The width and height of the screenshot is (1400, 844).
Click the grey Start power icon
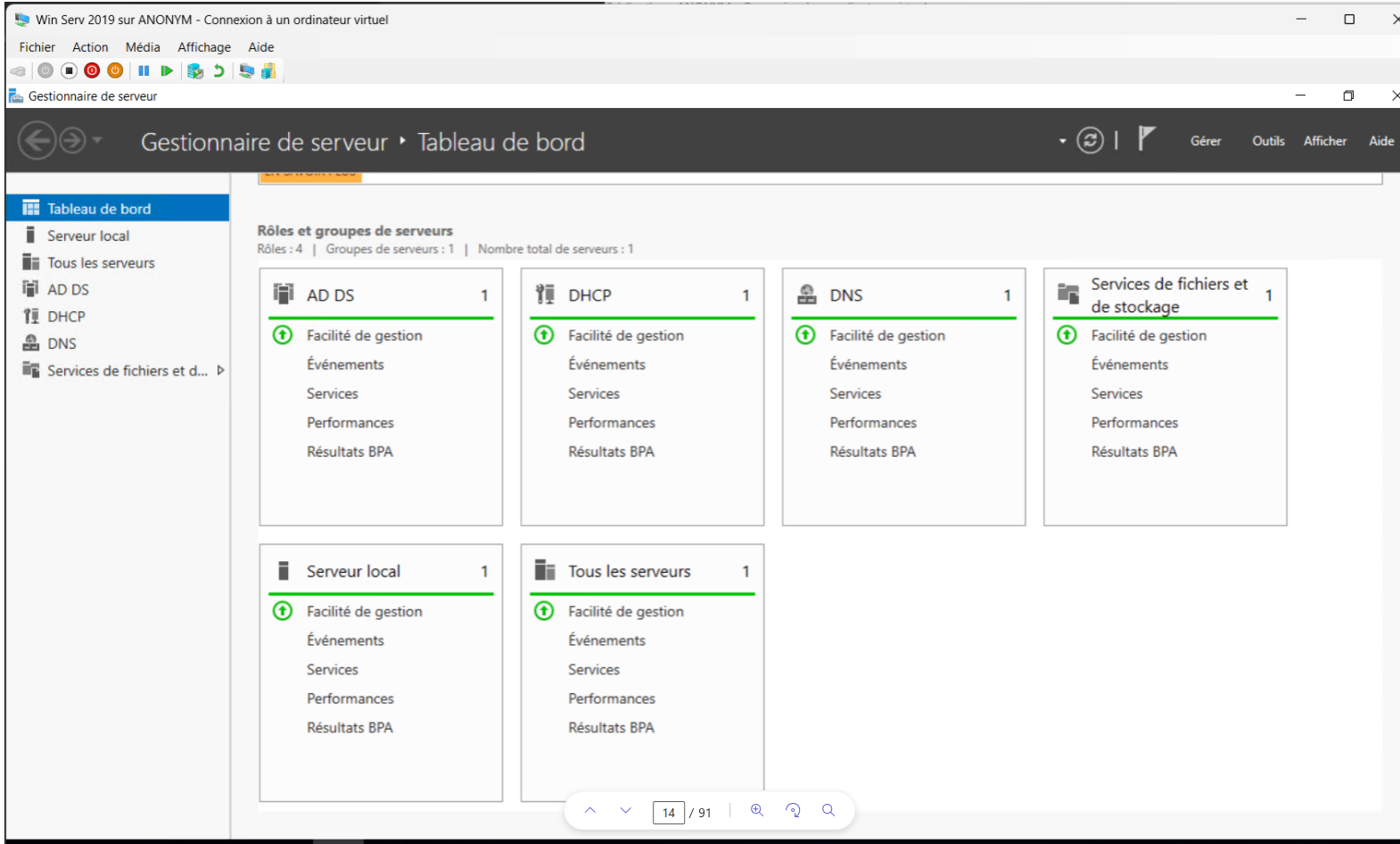45,70
